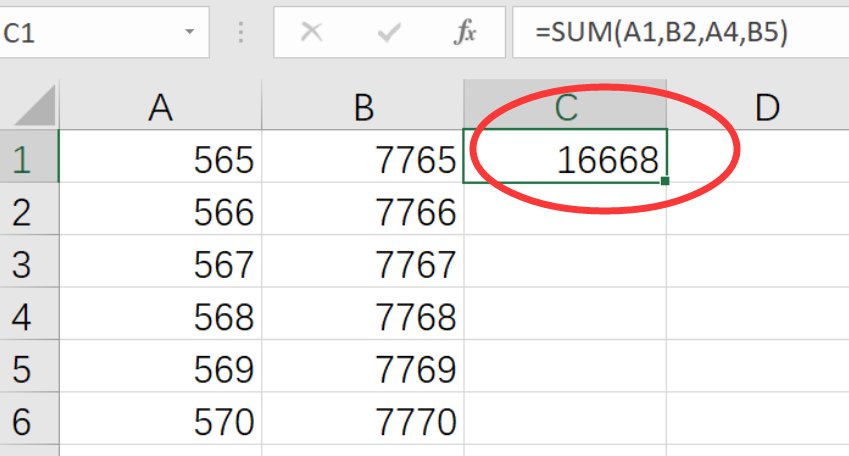
Task: Click the select-all triangle at grid corner
Action: [35, 106]
